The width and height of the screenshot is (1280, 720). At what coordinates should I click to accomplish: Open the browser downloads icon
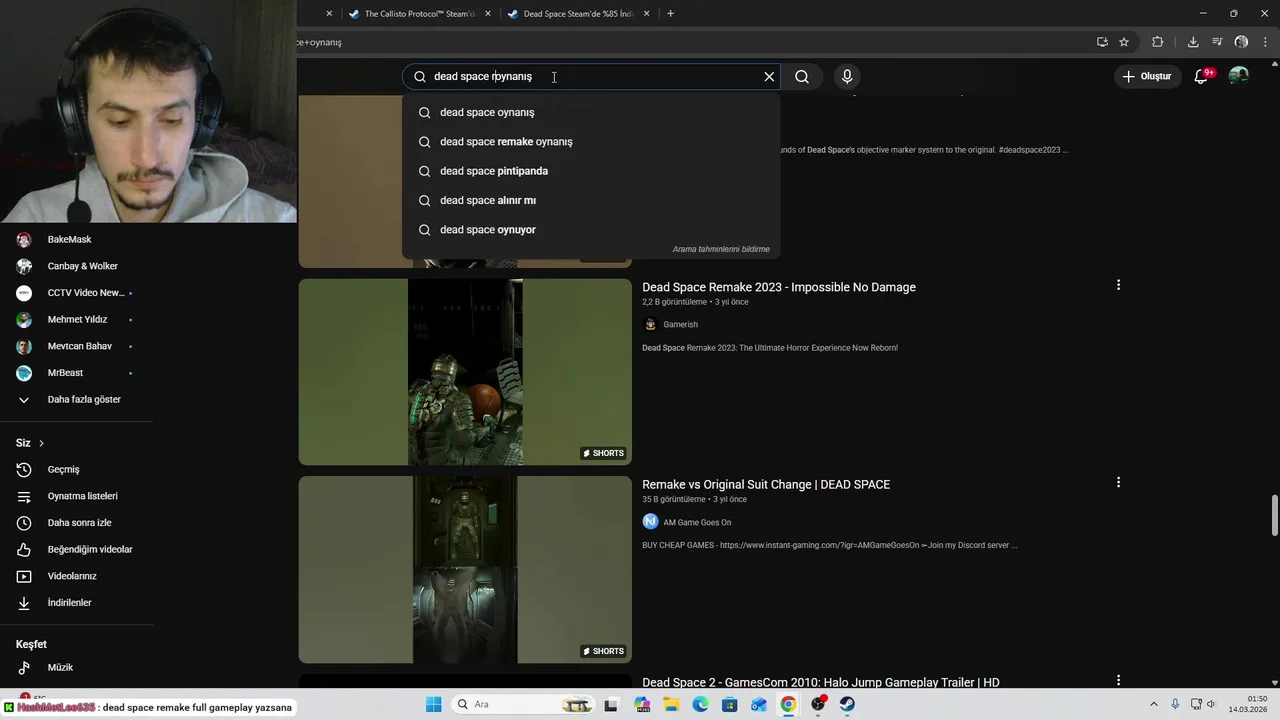(x=1193, y=42)
